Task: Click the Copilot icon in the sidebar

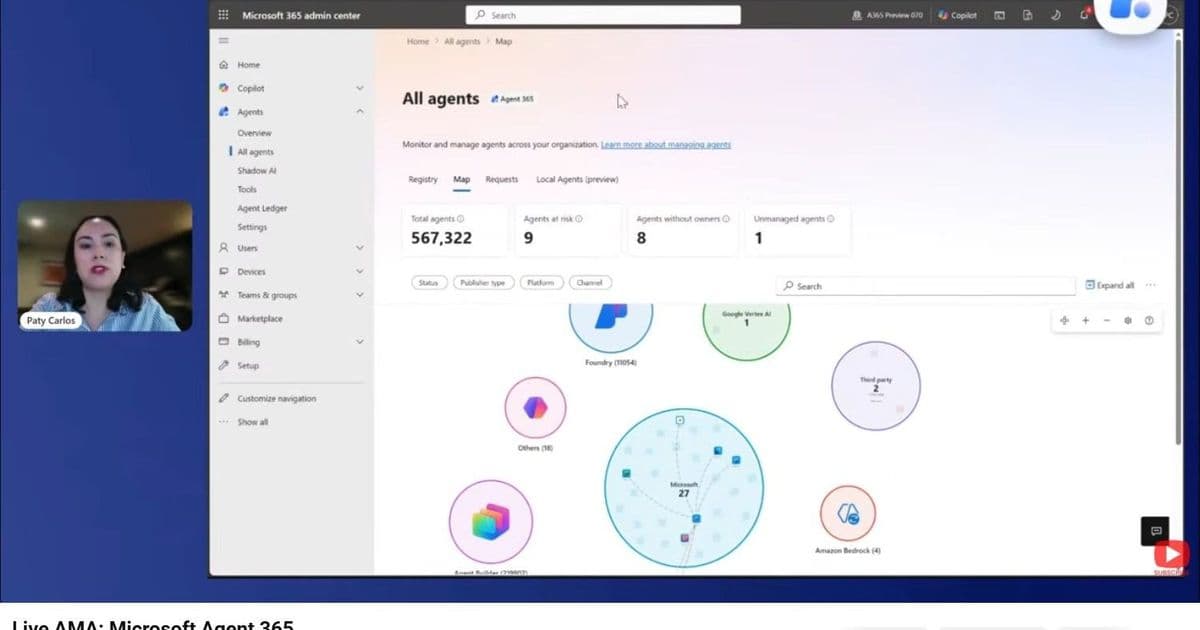Action: [223, 88]
